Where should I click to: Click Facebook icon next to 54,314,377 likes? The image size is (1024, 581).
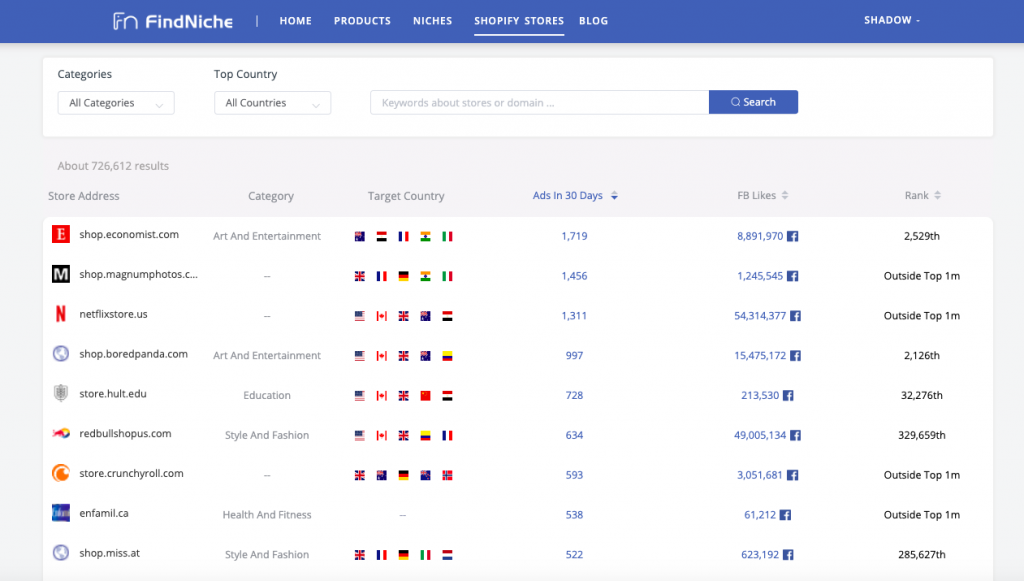[x=795, y=316]
